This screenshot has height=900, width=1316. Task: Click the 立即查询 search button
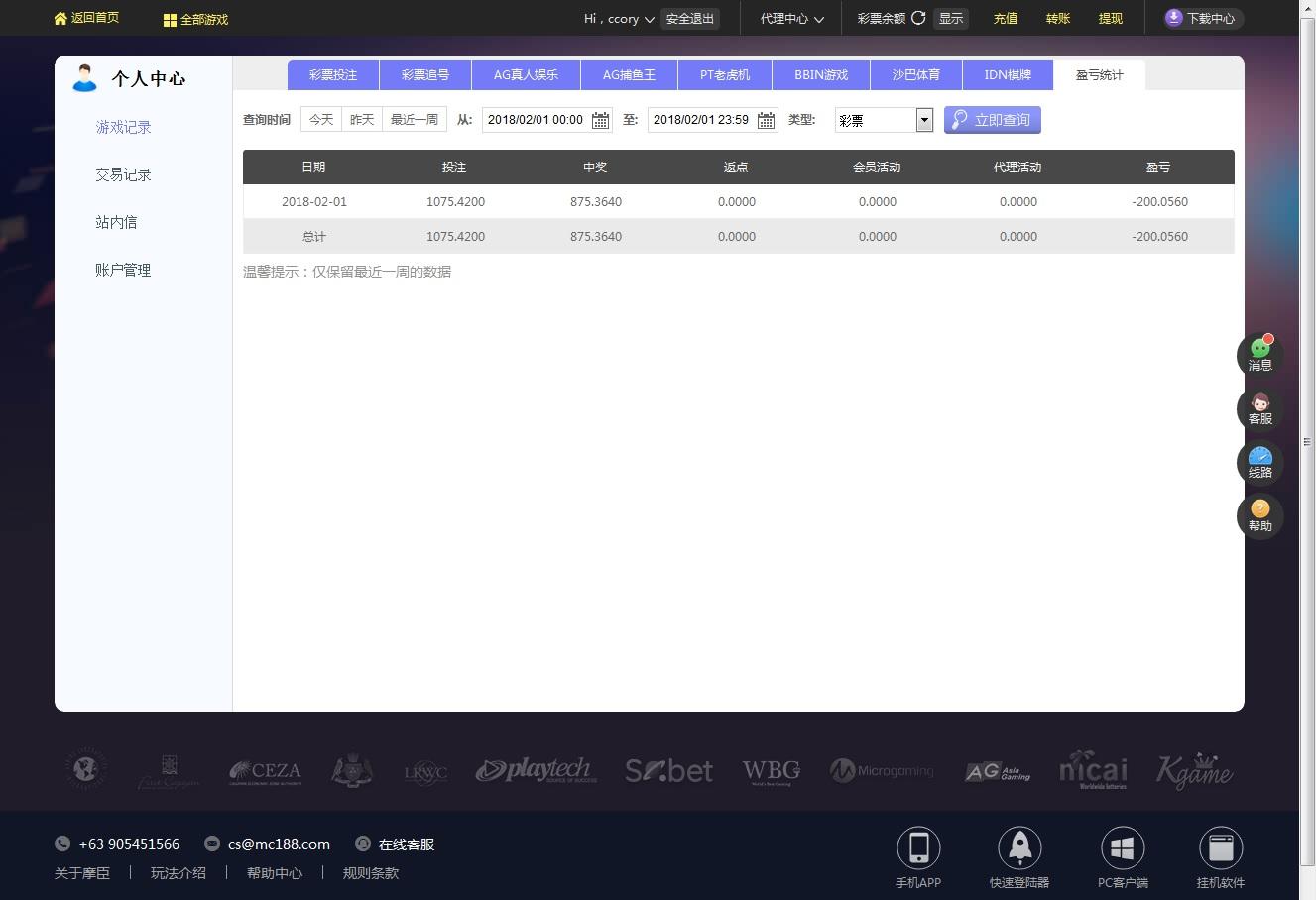point(993,120)
